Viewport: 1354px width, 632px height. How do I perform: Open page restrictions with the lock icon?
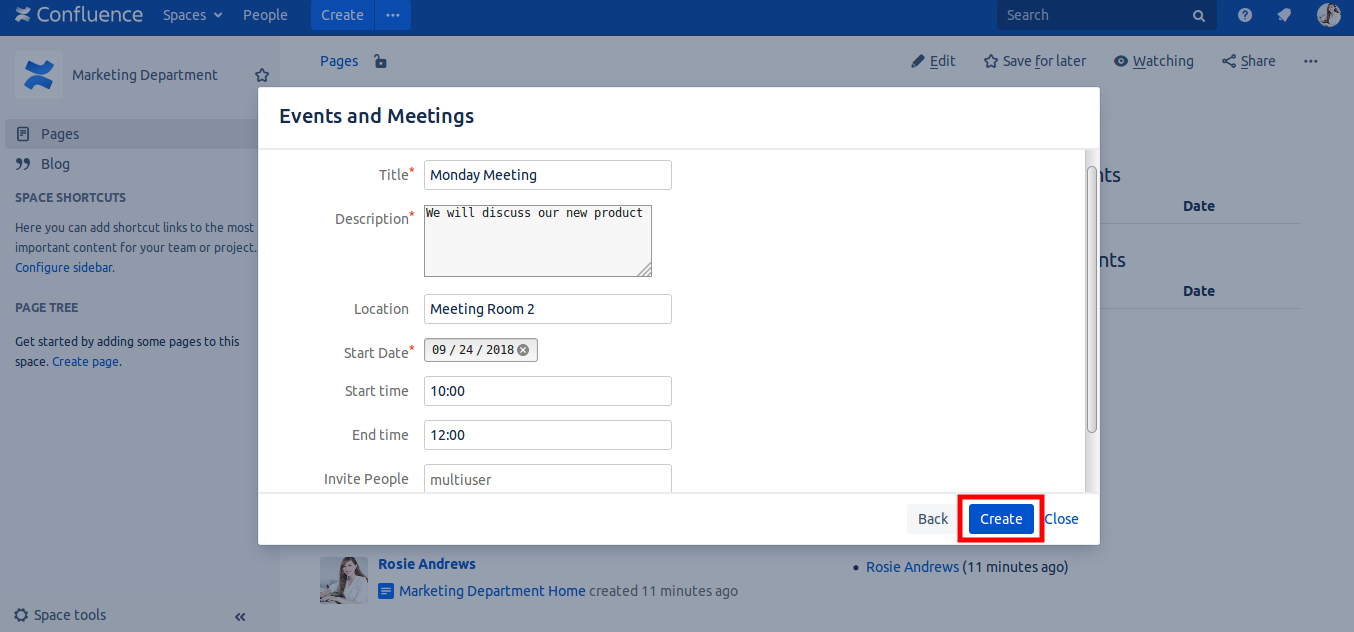pyautogui.click(x=379, y=61)
